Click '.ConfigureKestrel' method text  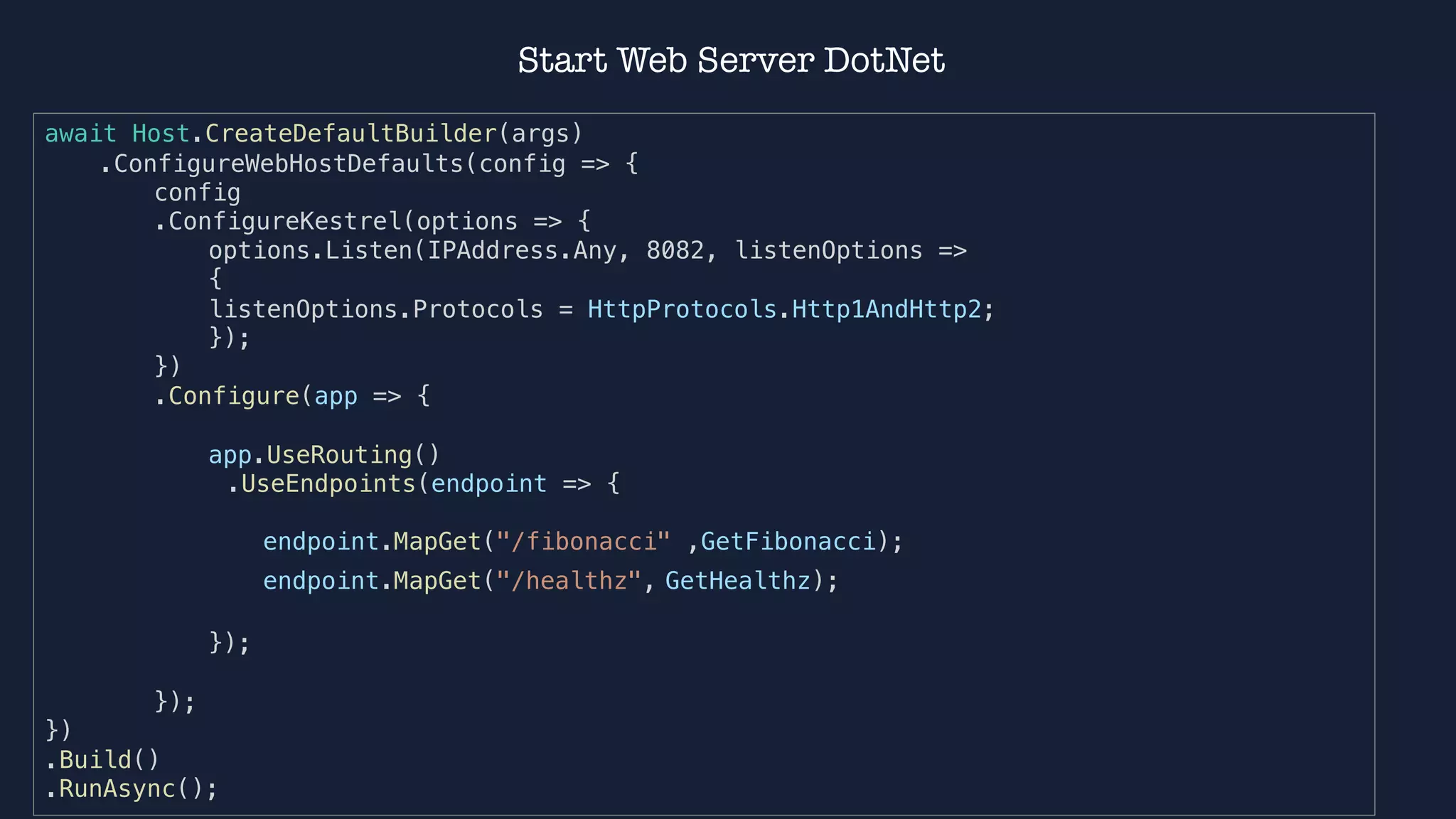coord(279,222)
